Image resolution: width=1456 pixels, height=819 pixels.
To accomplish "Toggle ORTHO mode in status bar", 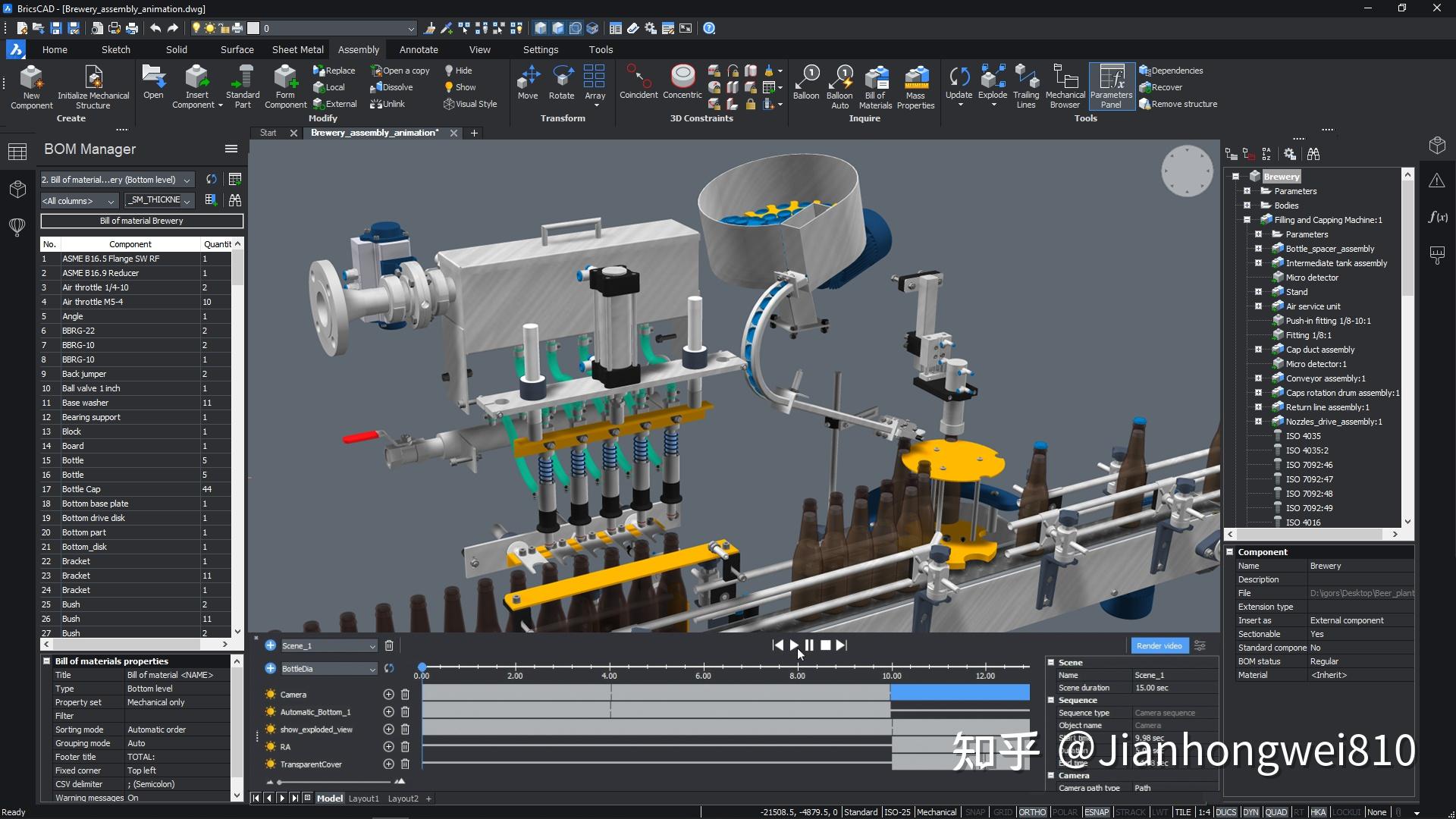I will click(1031, 812).
